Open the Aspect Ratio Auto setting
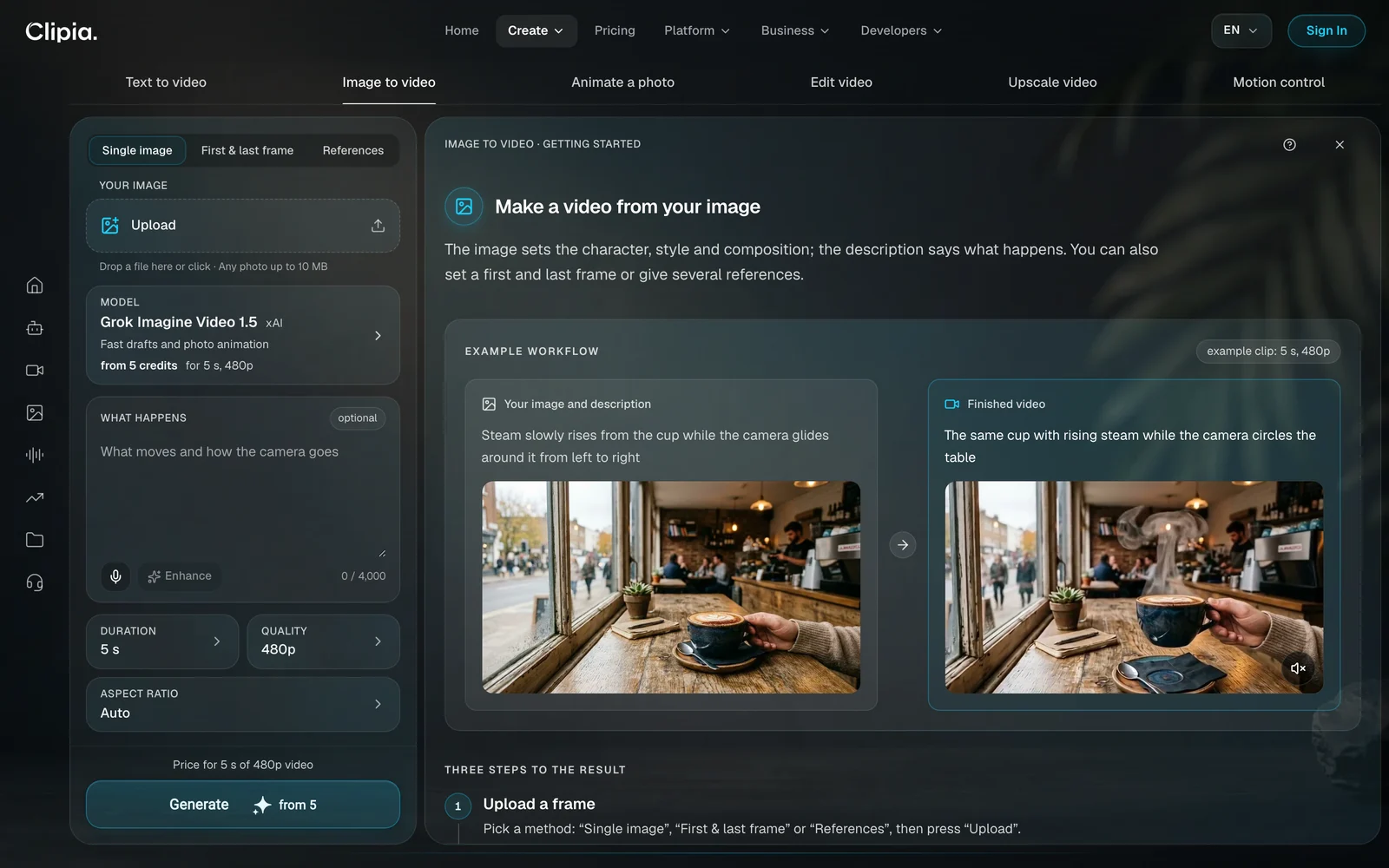Image resolution: width=1389 pixels, height=868 pixels. pos(243,704)
